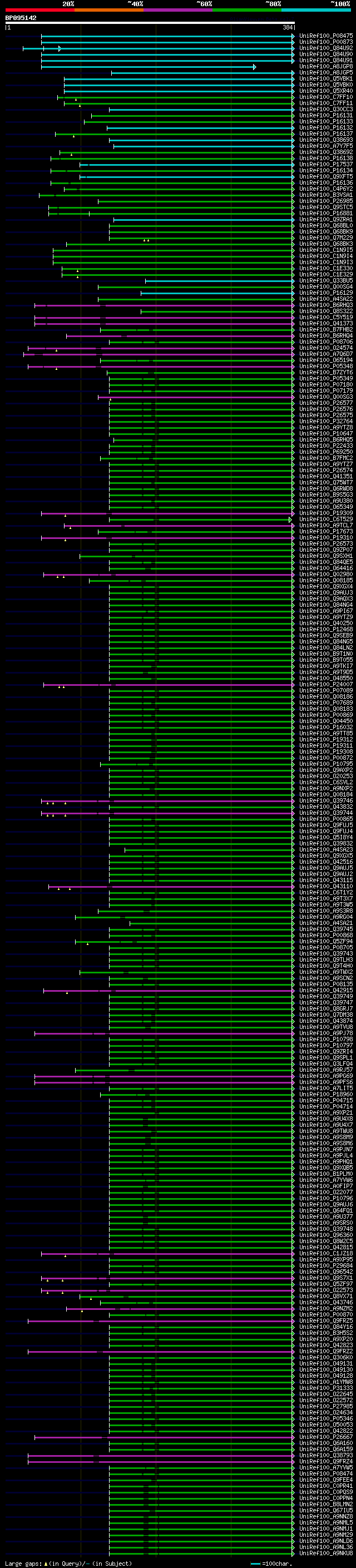356x1568 pixels.
Task: Click the purple ~60% identity legend segment
Action: pyautogui.click(x=177, y=10)
